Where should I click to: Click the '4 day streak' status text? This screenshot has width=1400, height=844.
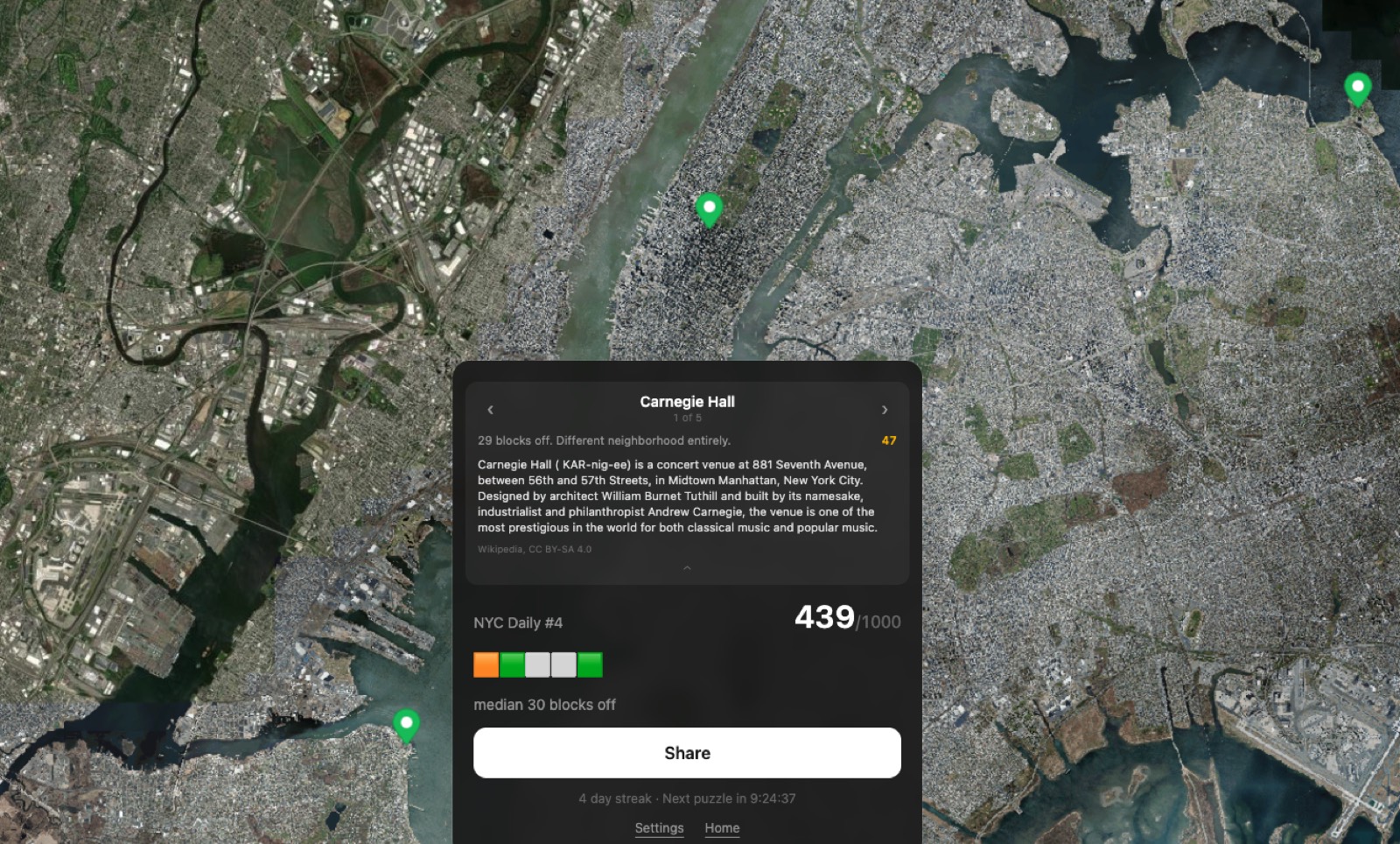click(615, 798)
